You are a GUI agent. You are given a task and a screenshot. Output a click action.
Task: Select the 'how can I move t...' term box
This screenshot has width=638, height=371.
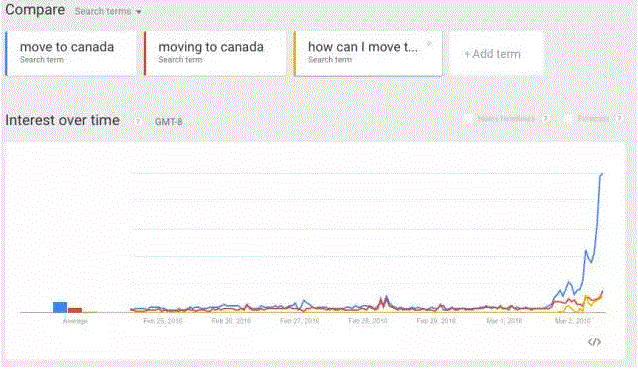coord(368,53)
